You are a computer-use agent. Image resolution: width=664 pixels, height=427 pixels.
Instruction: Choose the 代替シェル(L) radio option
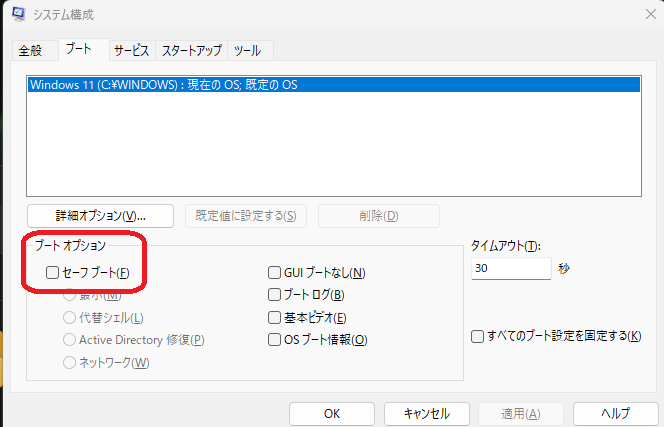(69, 317)
